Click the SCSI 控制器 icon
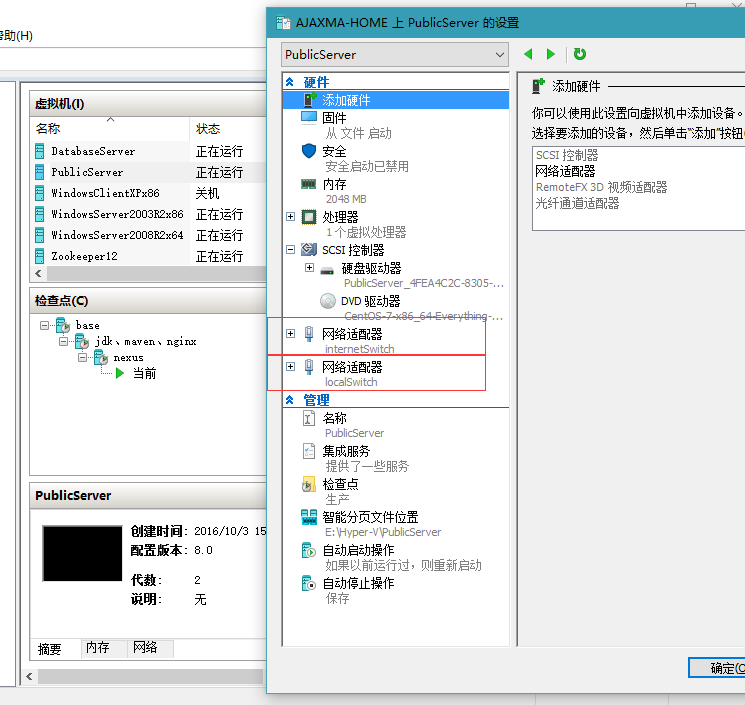Viewport: 745px width, 705px height. point(309,249)
